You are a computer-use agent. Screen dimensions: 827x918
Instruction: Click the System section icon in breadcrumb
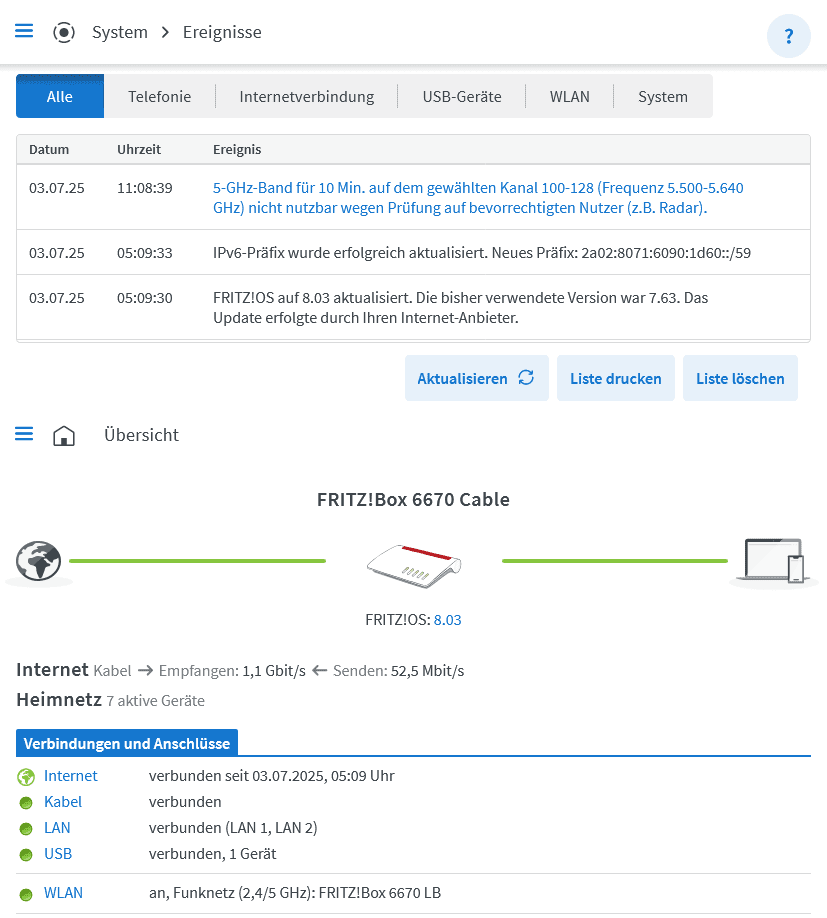coord(64,32)
